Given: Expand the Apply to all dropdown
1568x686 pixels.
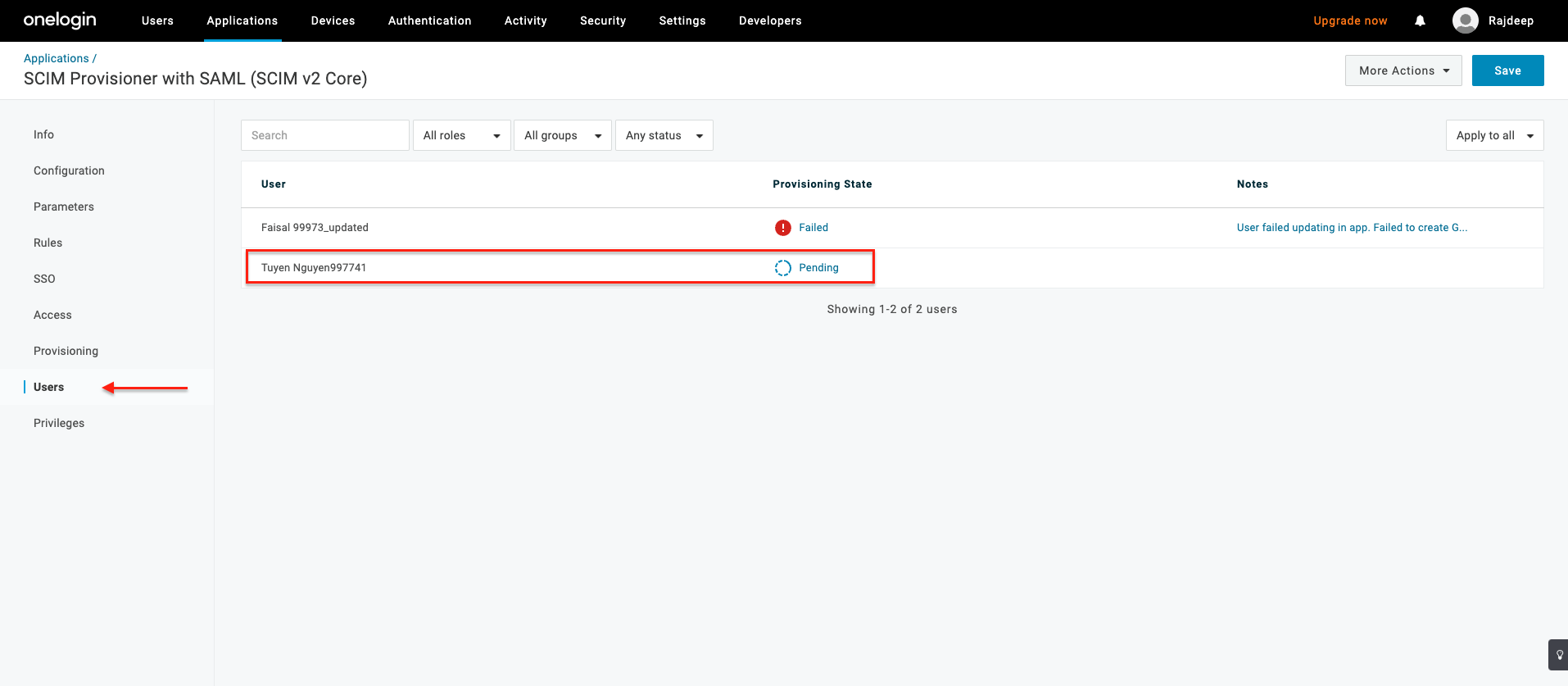Looking at the screenshot, I should pos(1493,135).
